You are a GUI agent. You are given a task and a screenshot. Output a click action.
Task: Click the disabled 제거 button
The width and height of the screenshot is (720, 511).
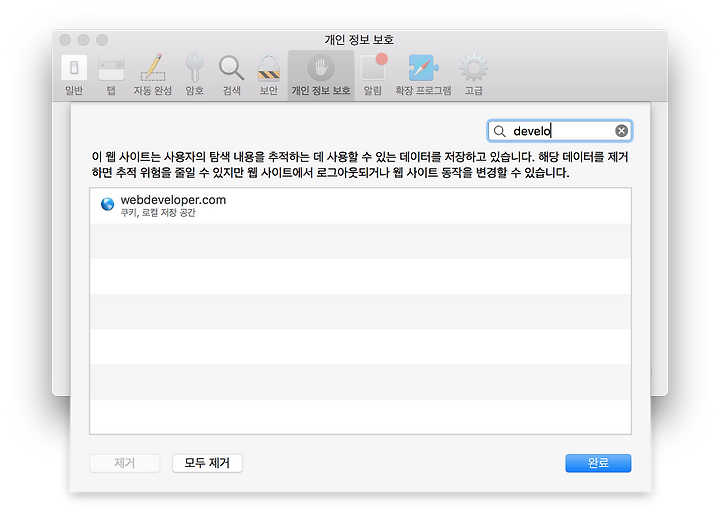(124, 463)
